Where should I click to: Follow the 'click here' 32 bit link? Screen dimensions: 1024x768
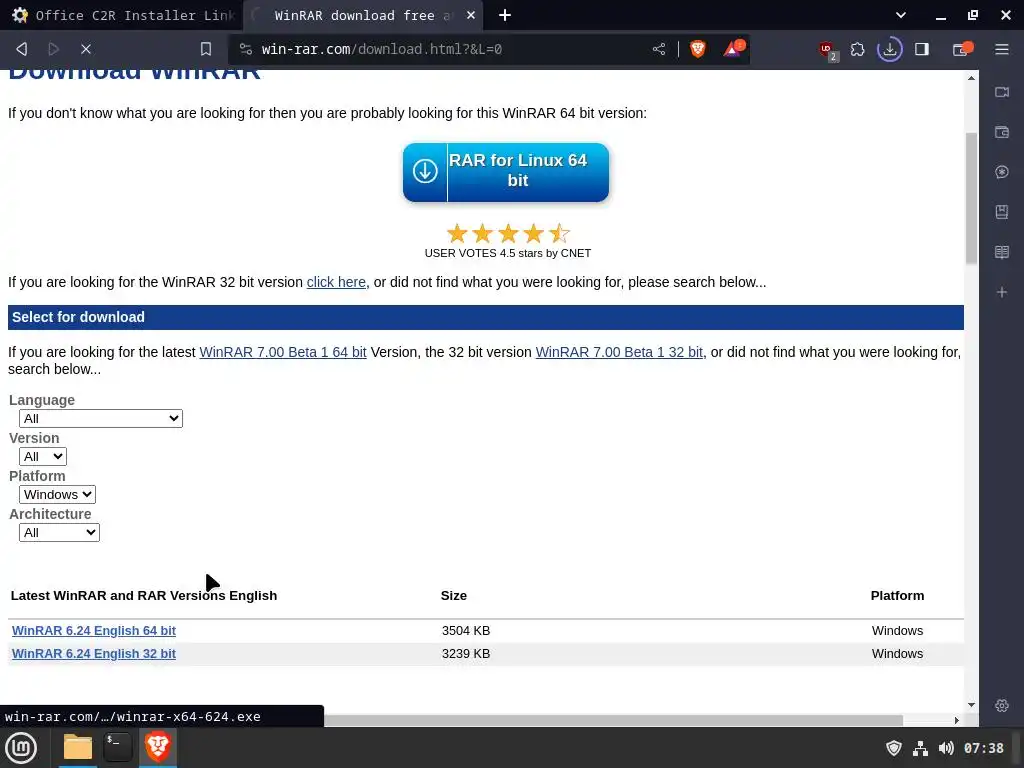tap(336, 282)
